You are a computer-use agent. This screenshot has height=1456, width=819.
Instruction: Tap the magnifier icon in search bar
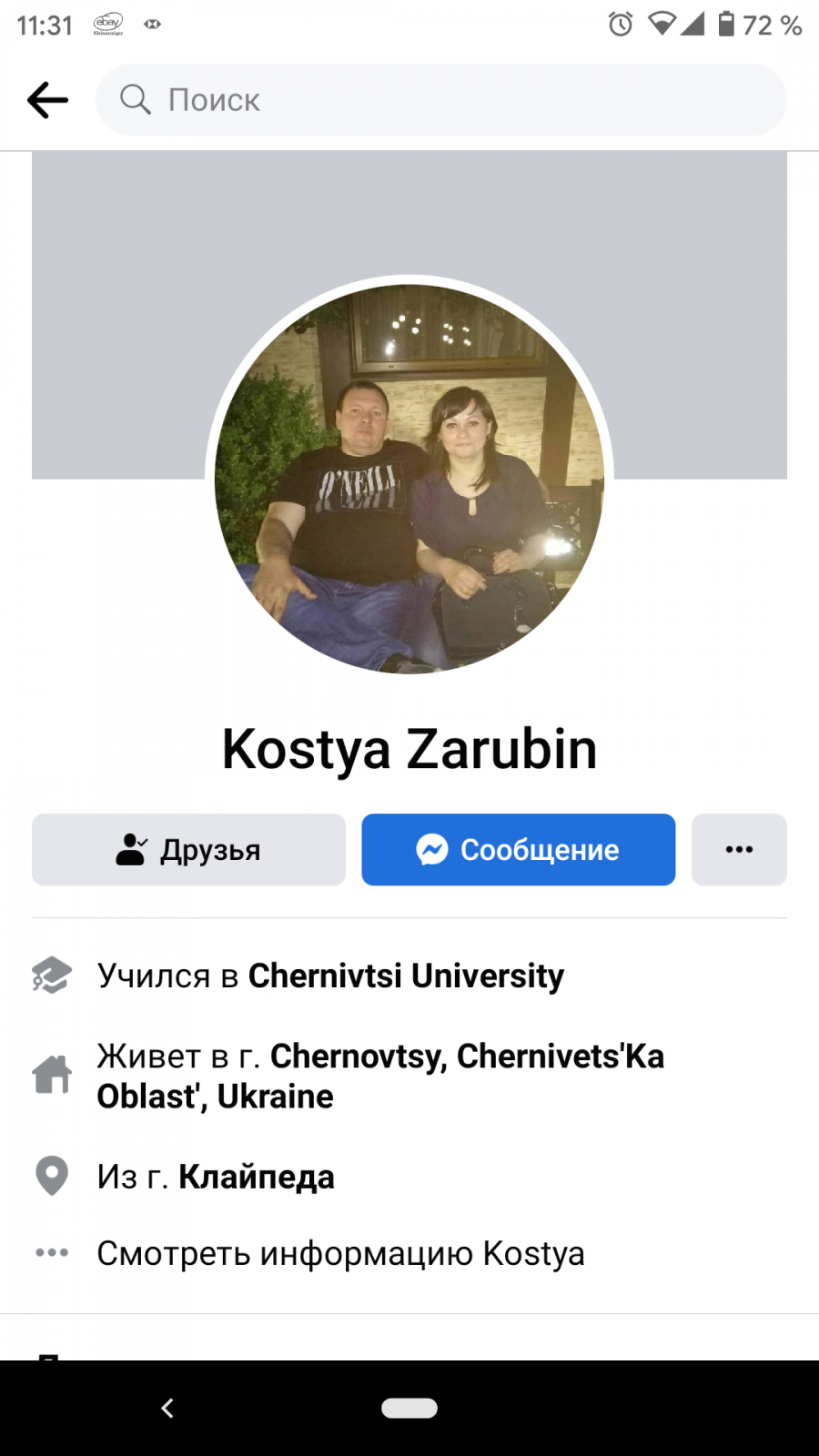(135, 99)
